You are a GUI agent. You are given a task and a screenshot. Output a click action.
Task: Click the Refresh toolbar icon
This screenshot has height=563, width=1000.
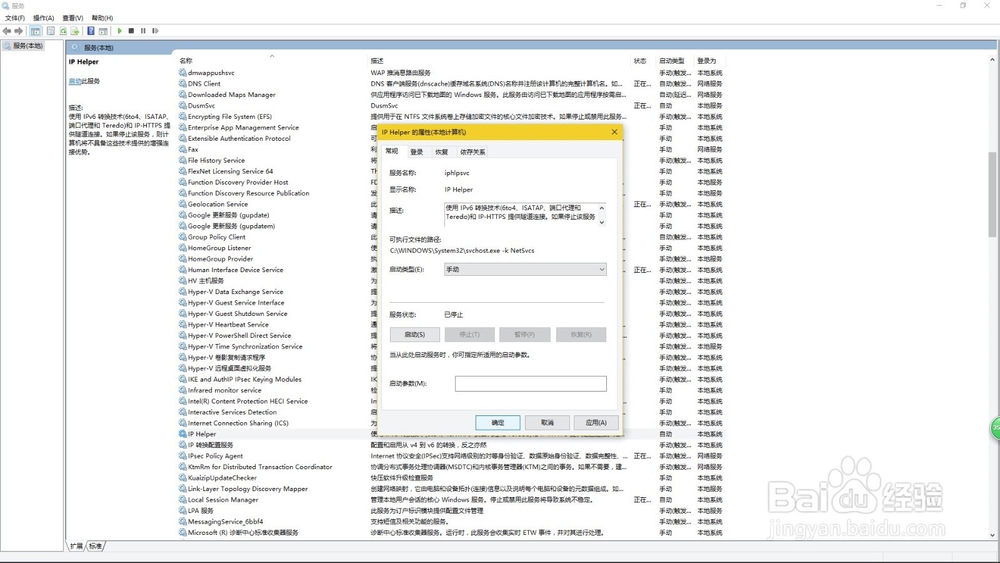coord(63,31)
